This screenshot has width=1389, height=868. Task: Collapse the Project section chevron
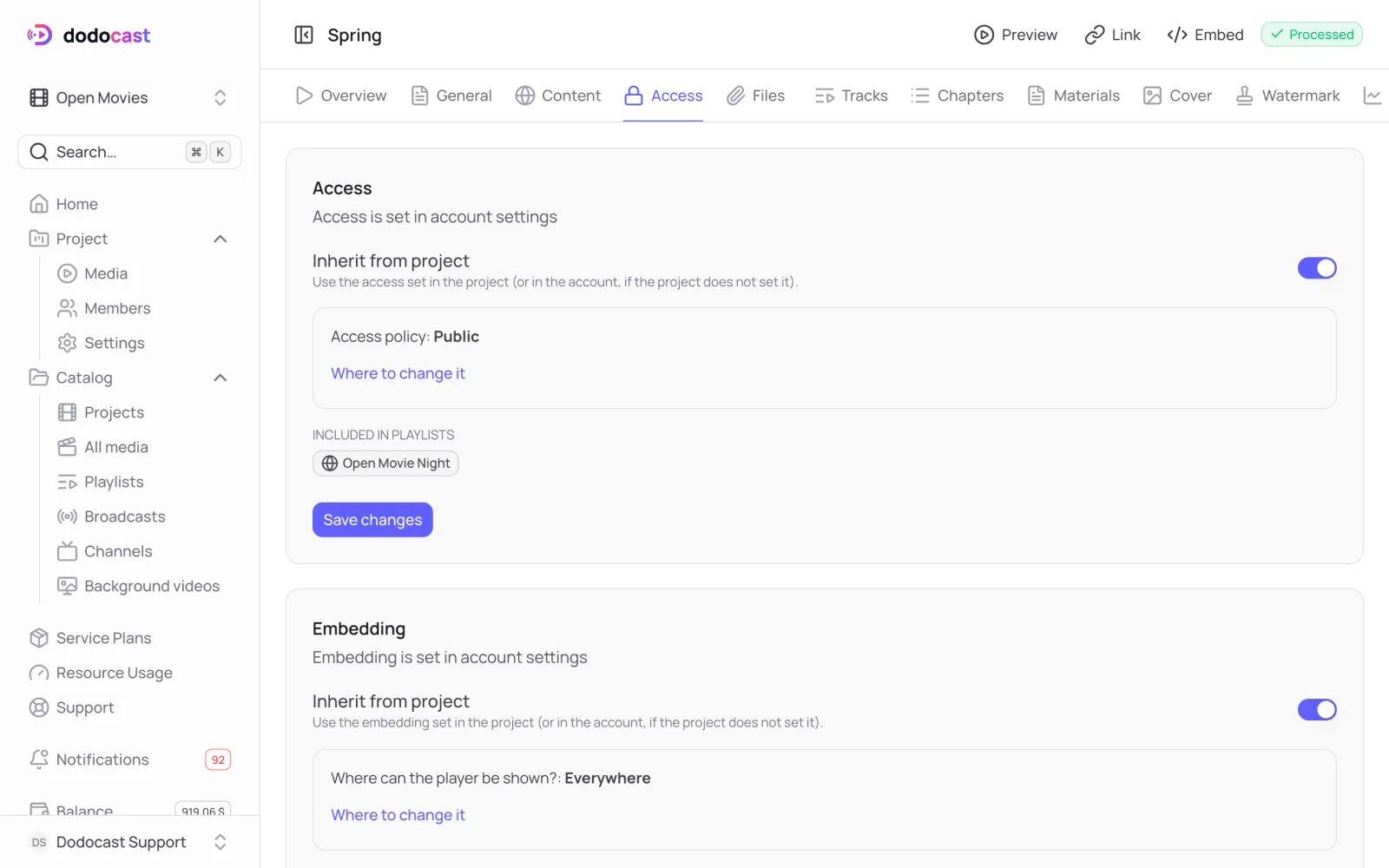click(x=221, y=239)
